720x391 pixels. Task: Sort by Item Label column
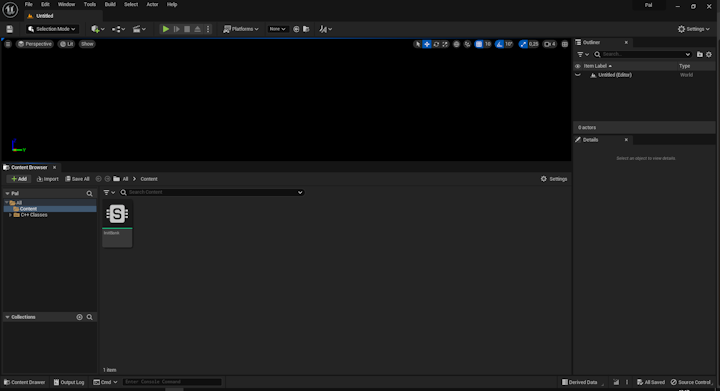pyautogui.click(x=597, y=66)
